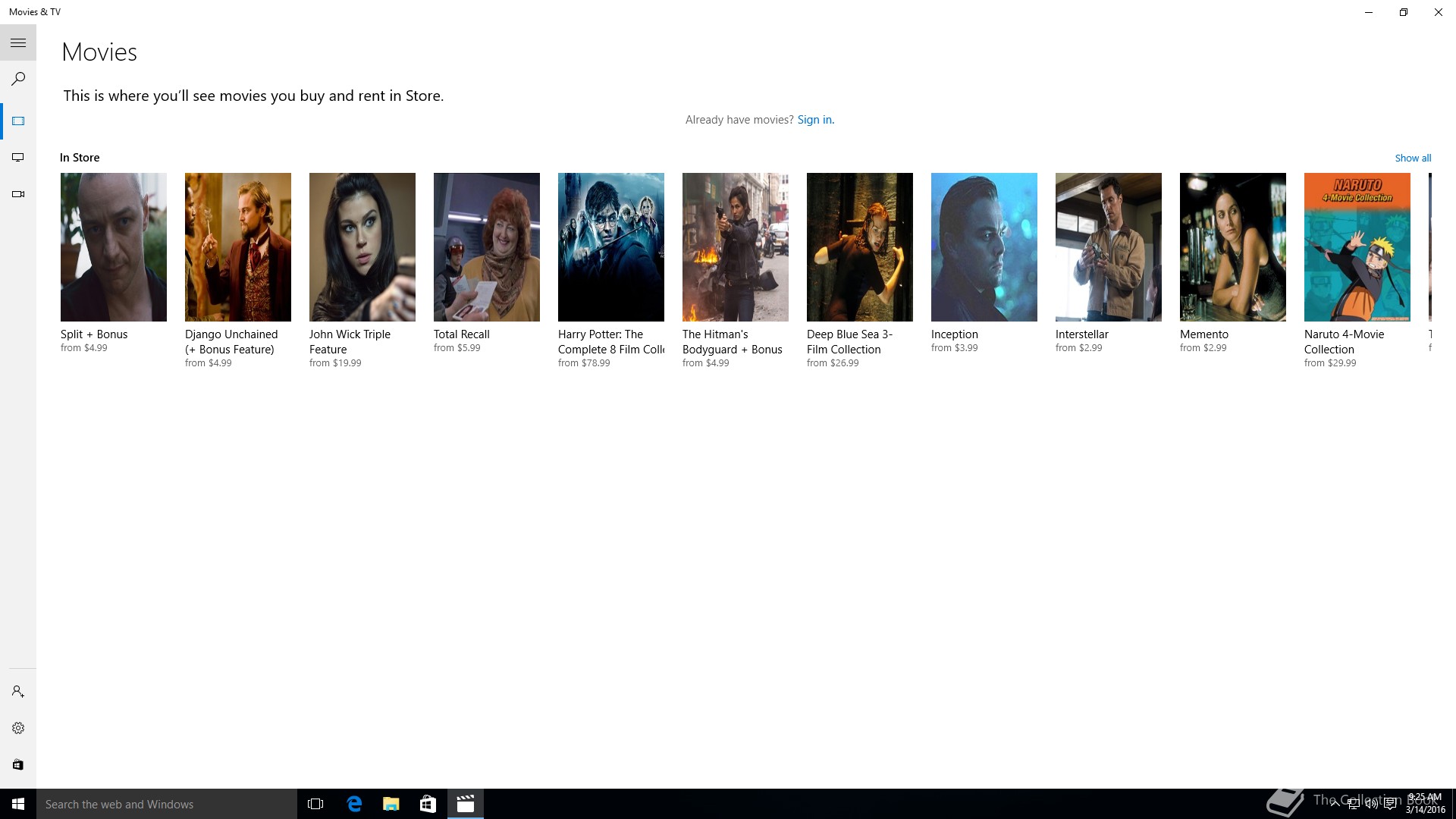Click Show all in the In Store section
The width and height of the screenshot is (1456, 819).
coord(1413,158)
